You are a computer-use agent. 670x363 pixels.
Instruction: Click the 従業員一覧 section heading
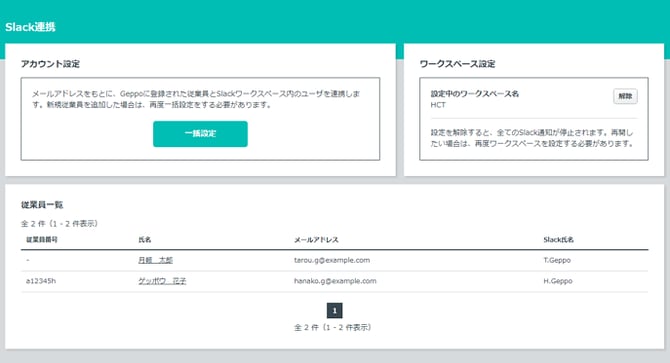[x=42, y=205]
